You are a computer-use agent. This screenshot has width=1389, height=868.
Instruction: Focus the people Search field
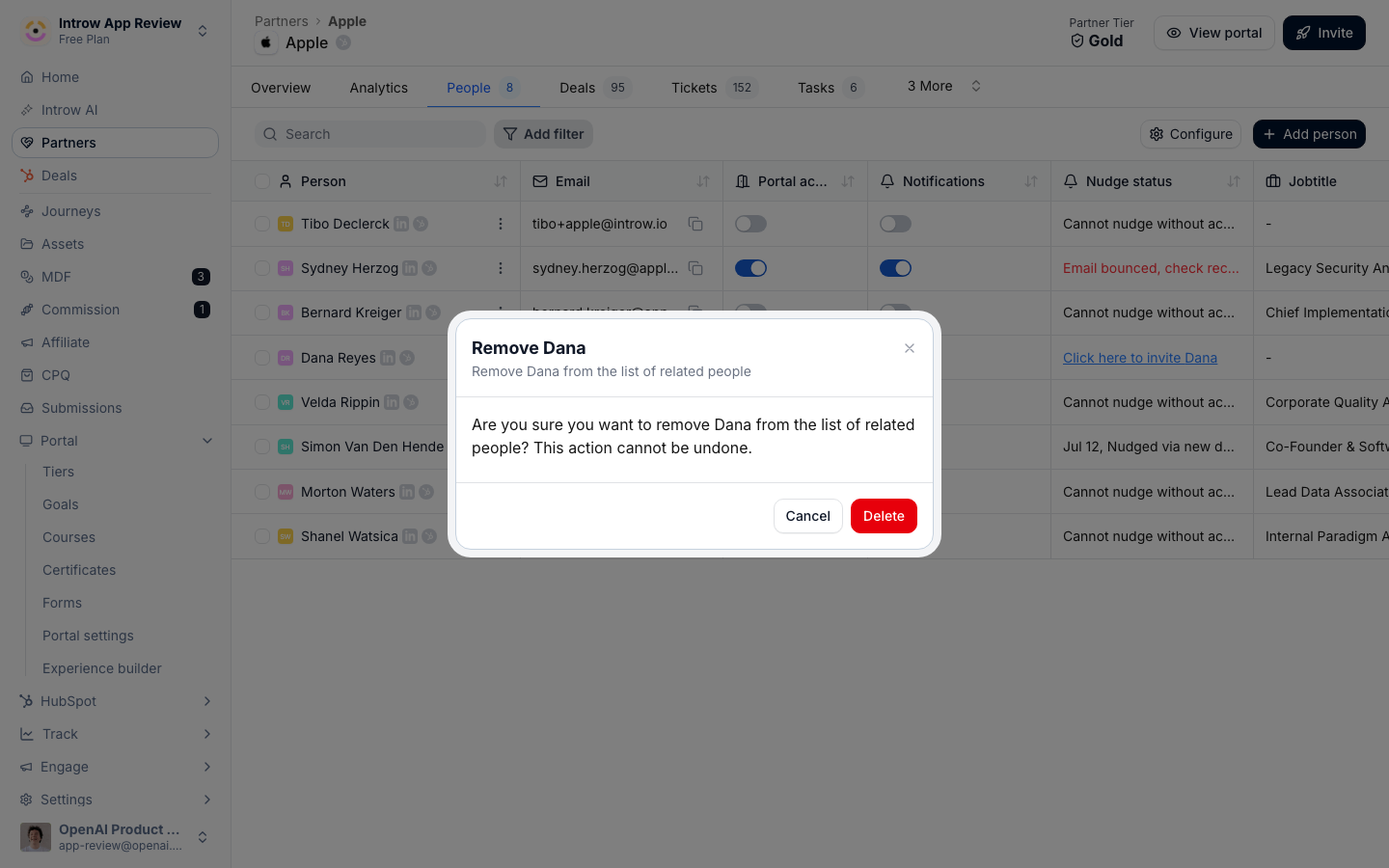point(370,134)
